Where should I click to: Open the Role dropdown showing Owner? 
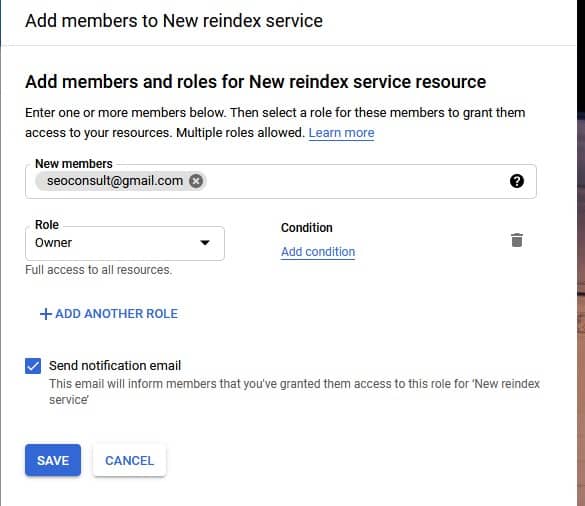(125, 243)
